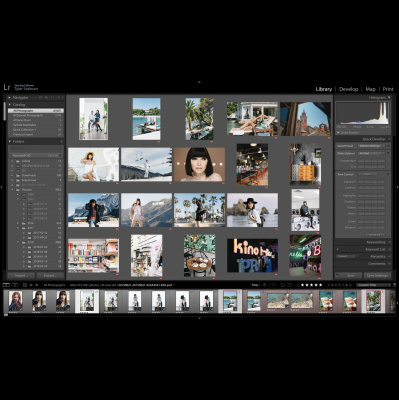Select the laundromat sitting person photo

pyautogui.click(x=305, y=210)
